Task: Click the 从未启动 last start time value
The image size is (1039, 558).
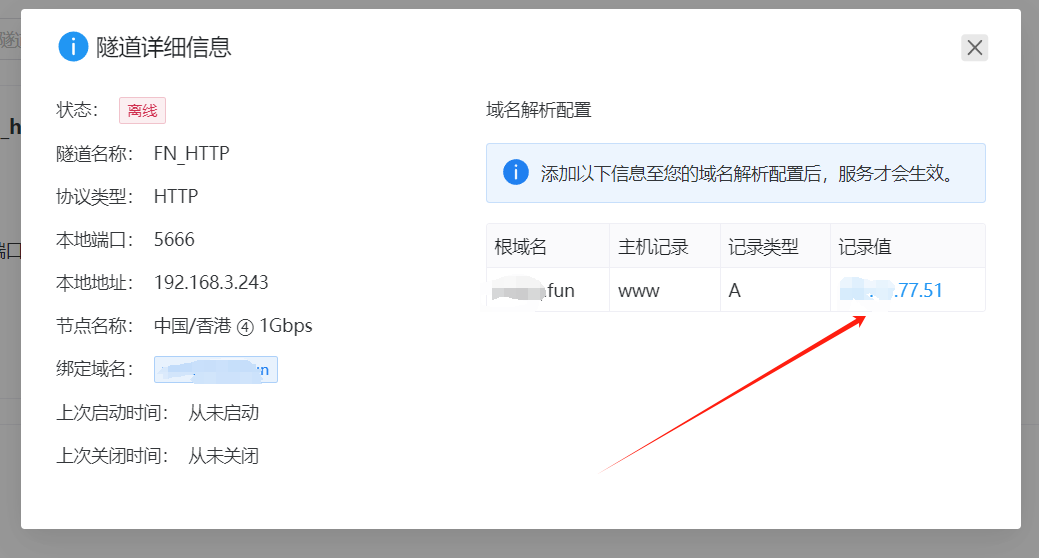Action: [223, 413]
